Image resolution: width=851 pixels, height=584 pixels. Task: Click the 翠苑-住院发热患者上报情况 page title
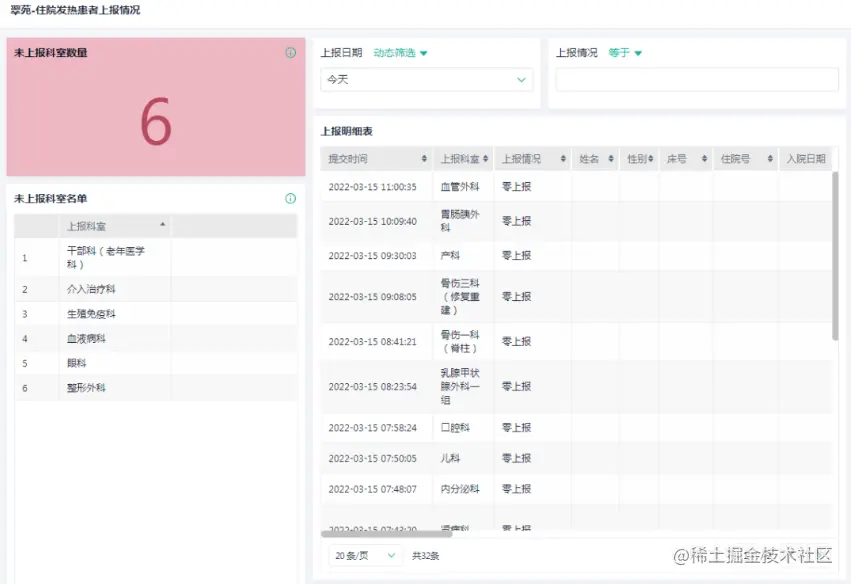tap(72, 9)
